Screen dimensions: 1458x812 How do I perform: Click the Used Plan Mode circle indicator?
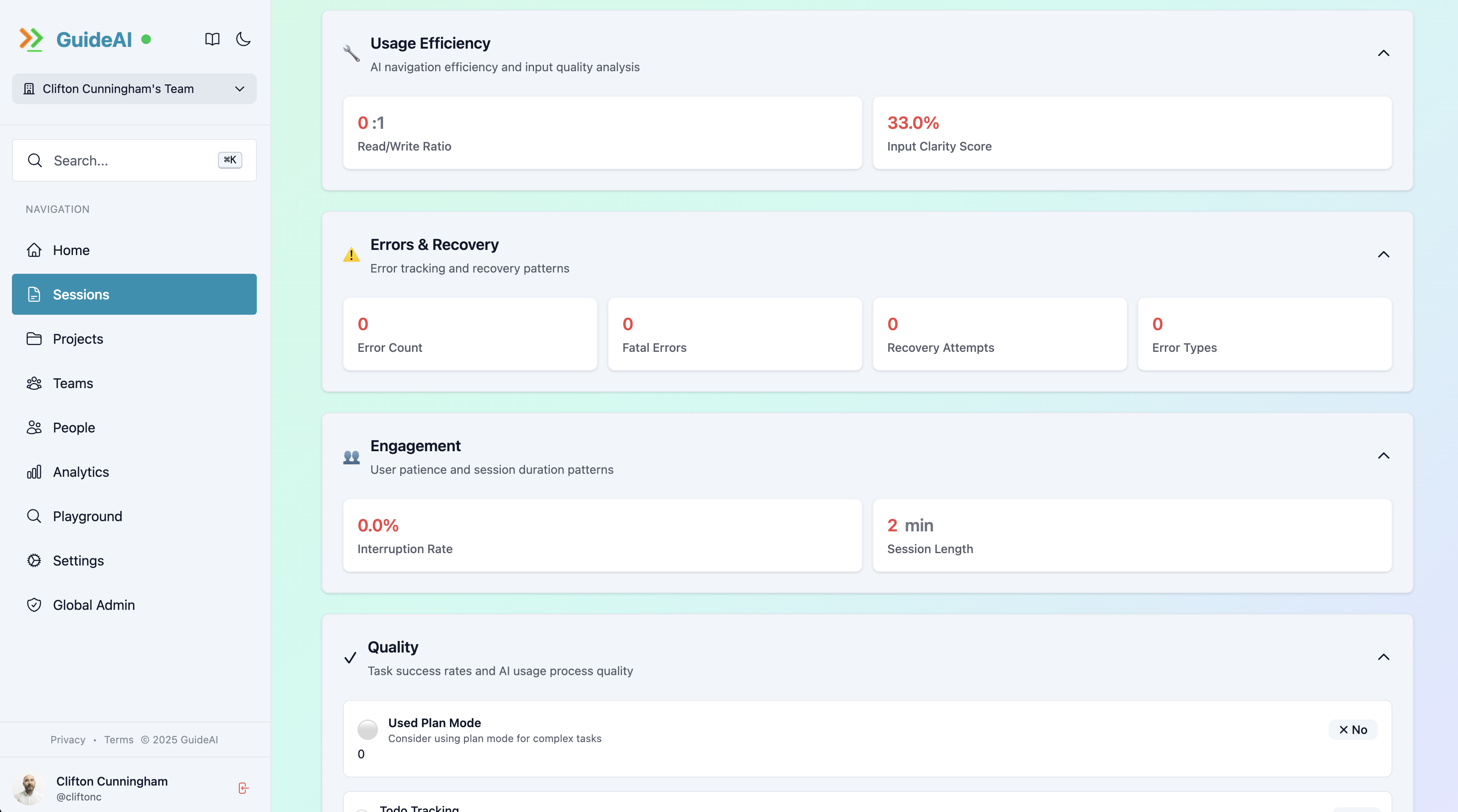(x=367, y=730)
